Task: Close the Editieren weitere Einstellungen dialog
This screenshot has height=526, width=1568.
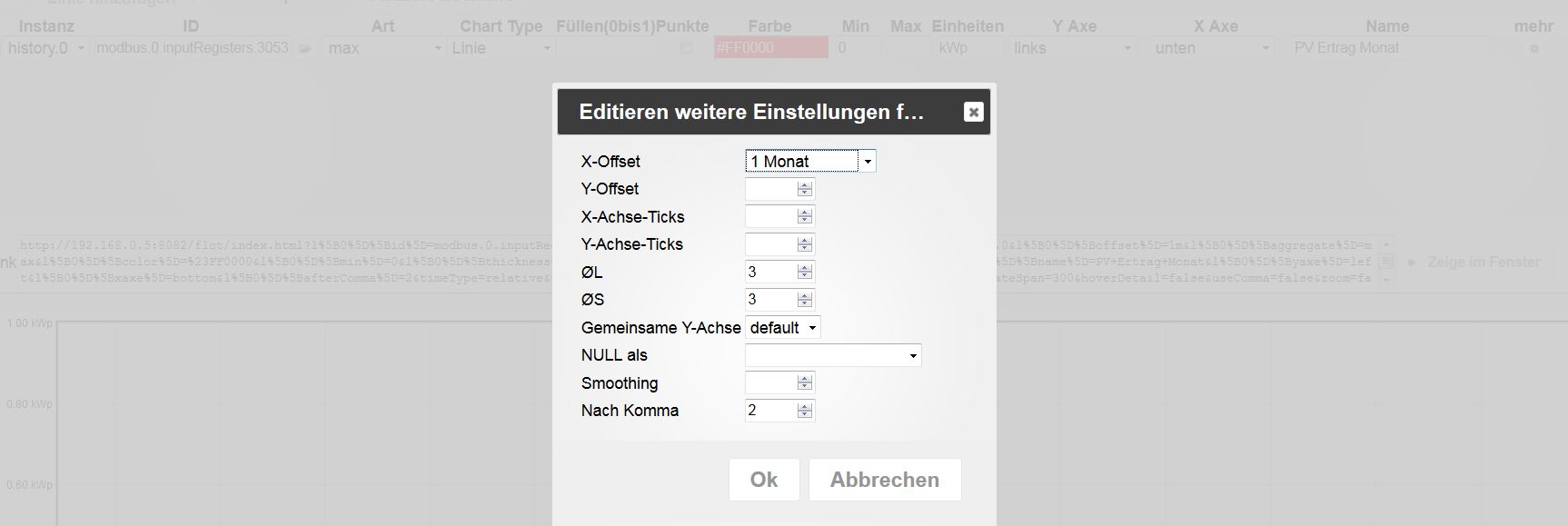Action: point(973,112)
